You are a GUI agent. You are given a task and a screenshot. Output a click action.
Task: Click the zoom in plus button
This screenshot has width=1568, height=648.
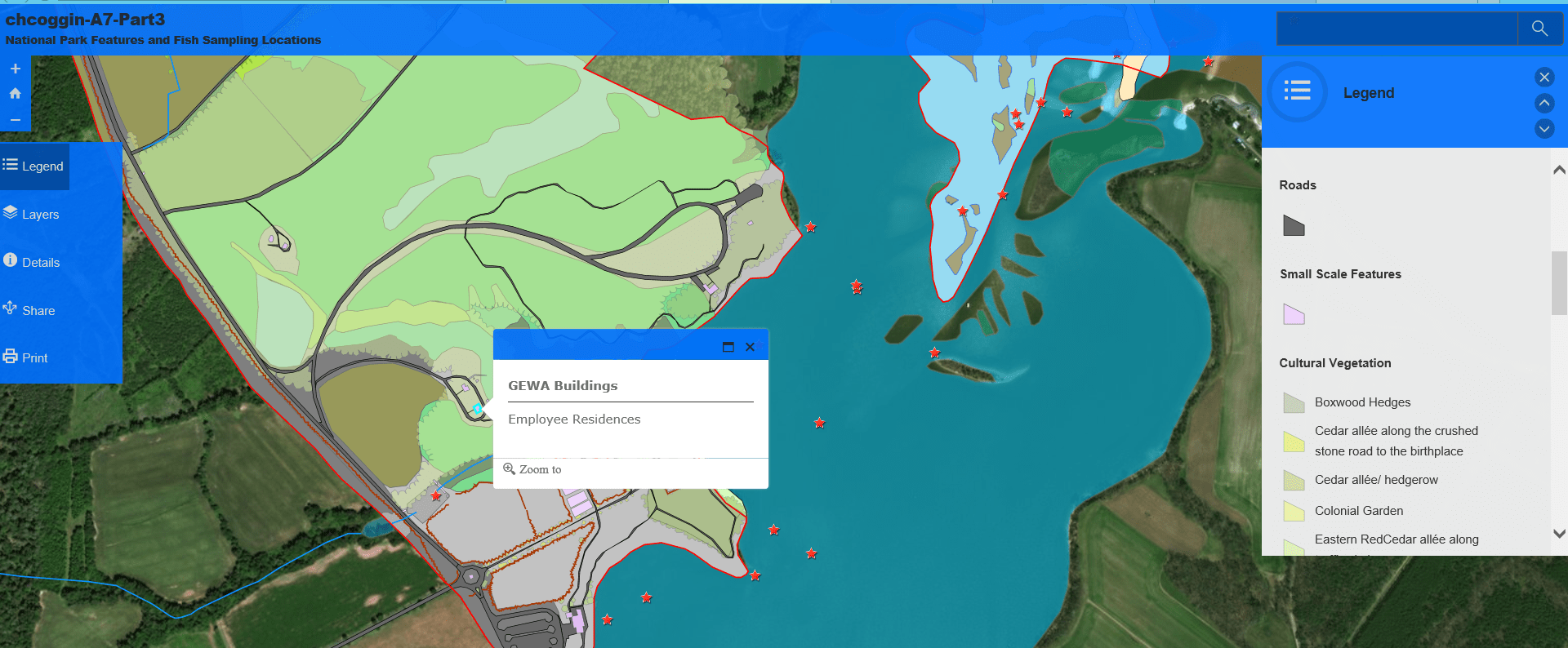click(15, 69)
